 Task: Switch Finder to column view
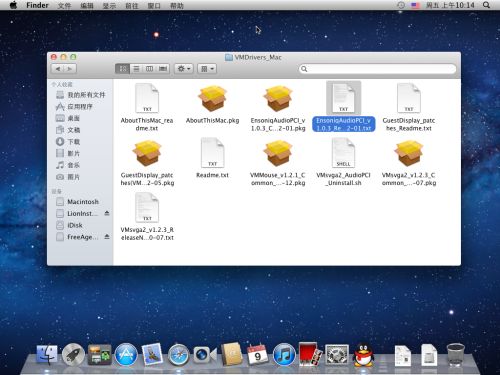point(149,69)
